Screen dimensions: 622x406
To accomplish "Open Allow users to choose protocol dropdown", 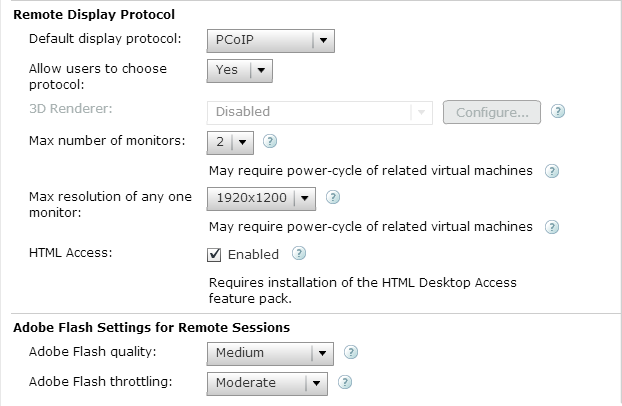I will click(240, 70).
